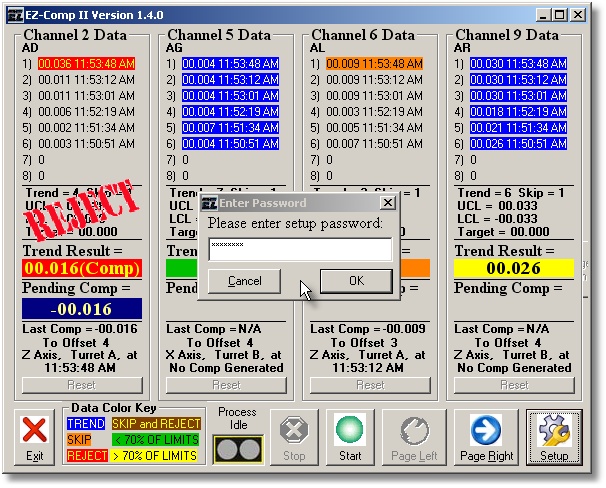Viewport: 606px width, 488px height.
Task: Click Channel 6 Last Comp = -00.009 text
Action: point(368,329)
